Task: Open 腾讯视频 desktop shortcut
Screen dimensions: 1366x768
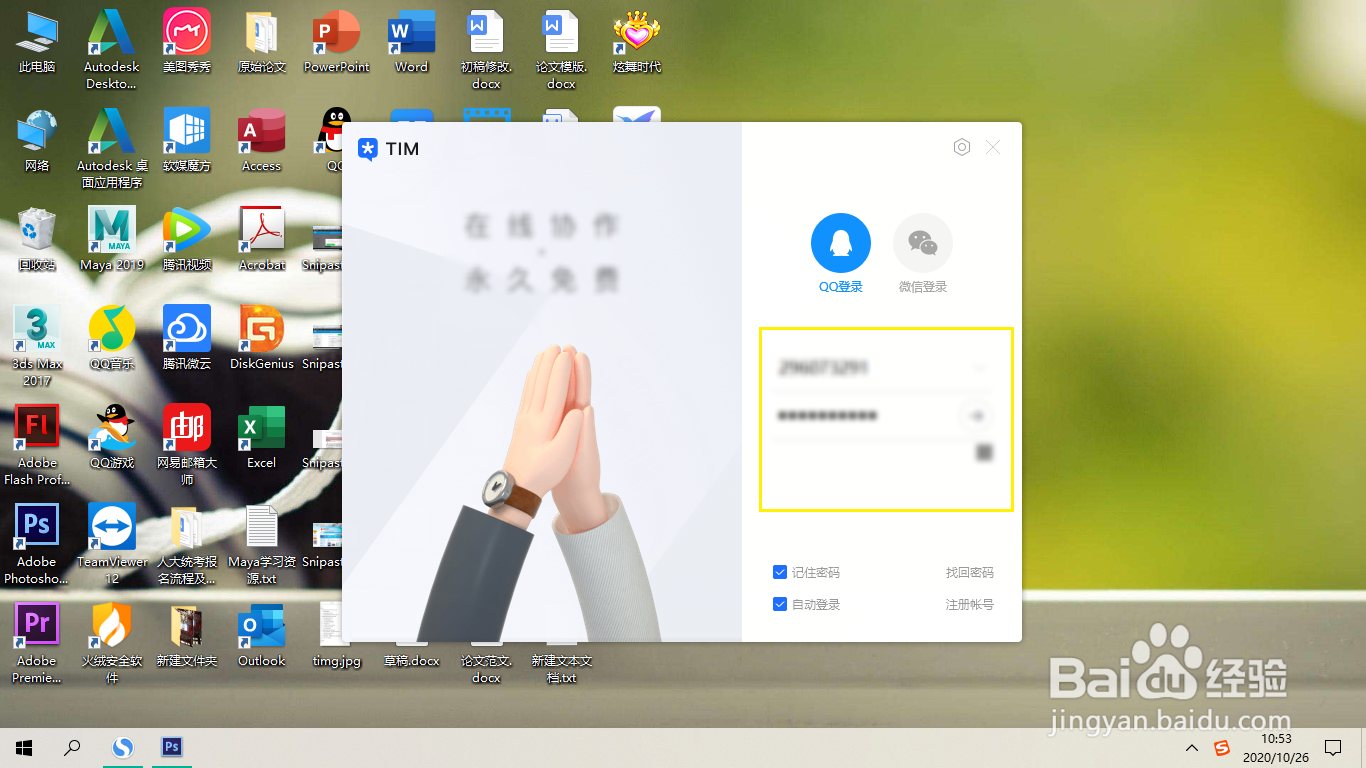Action: tap(187, 240)
